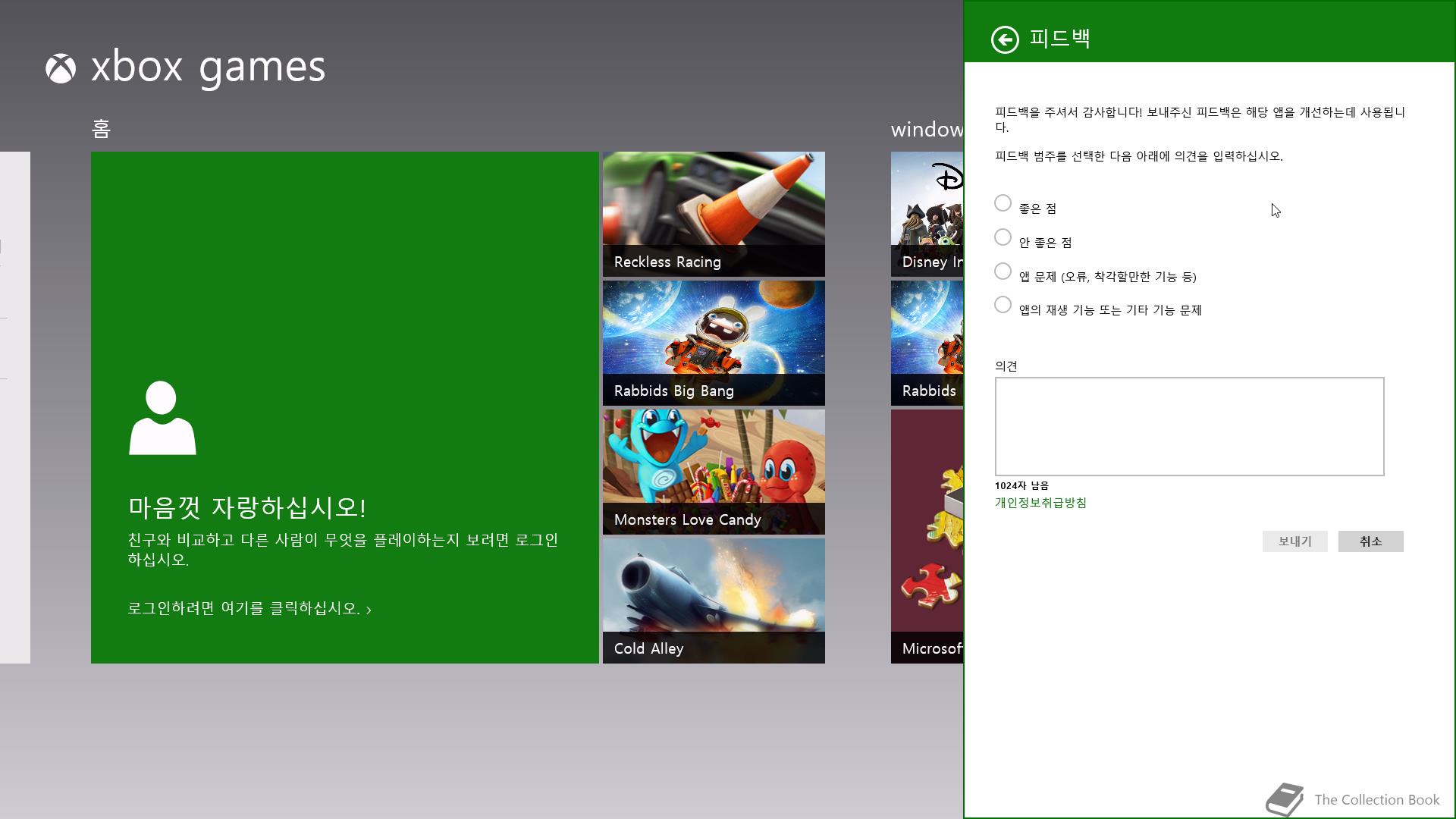Click the sign-in link '로그인하려면 여기를 클릭하십시오'

click(x=249, y=608)
